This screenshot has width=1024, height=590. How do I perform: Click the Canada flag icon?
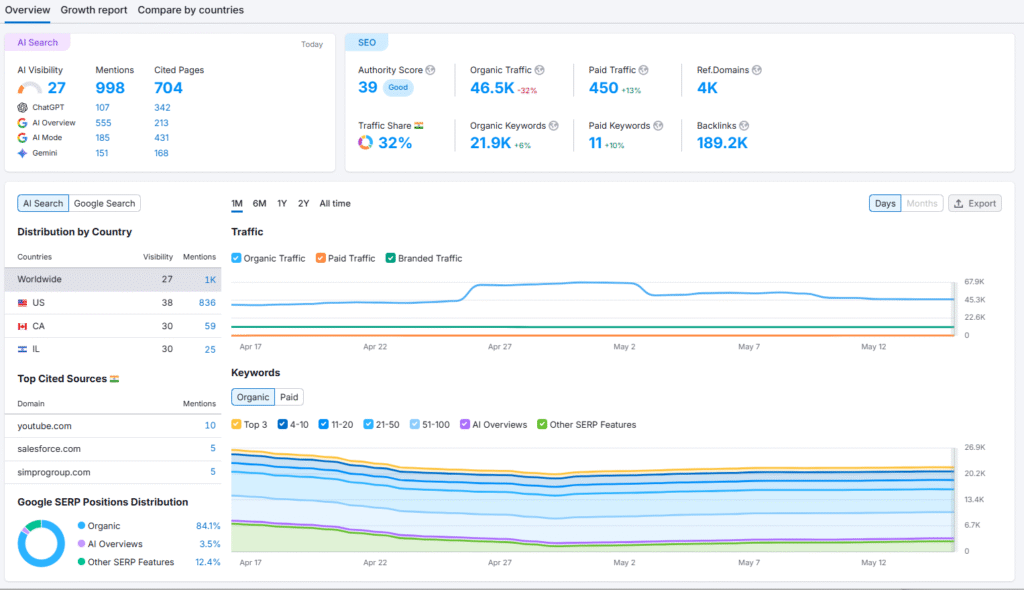pyautogui.click(x=22, y=326)
